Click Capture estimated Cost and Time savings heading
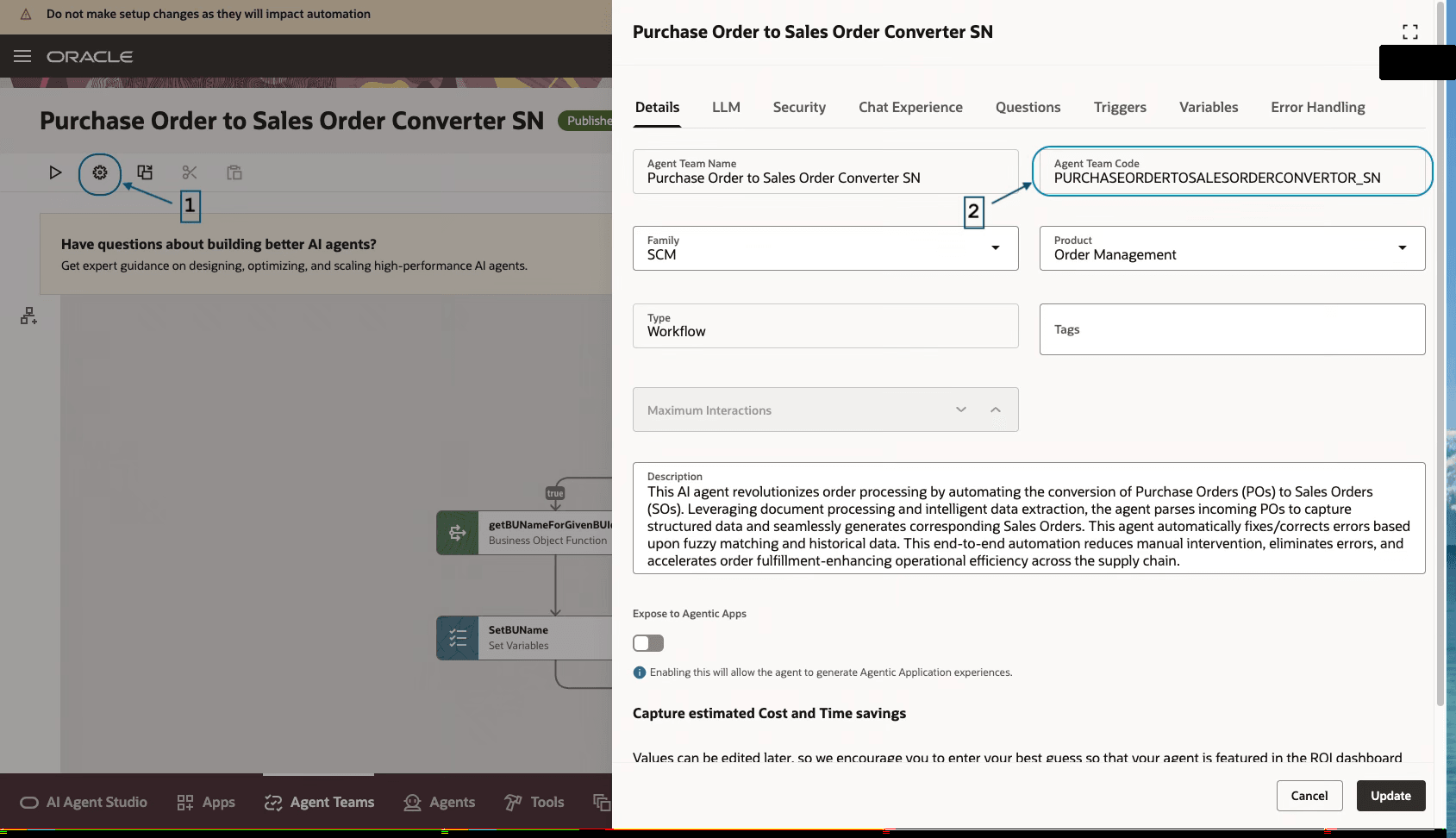 (x=769, y=714)
